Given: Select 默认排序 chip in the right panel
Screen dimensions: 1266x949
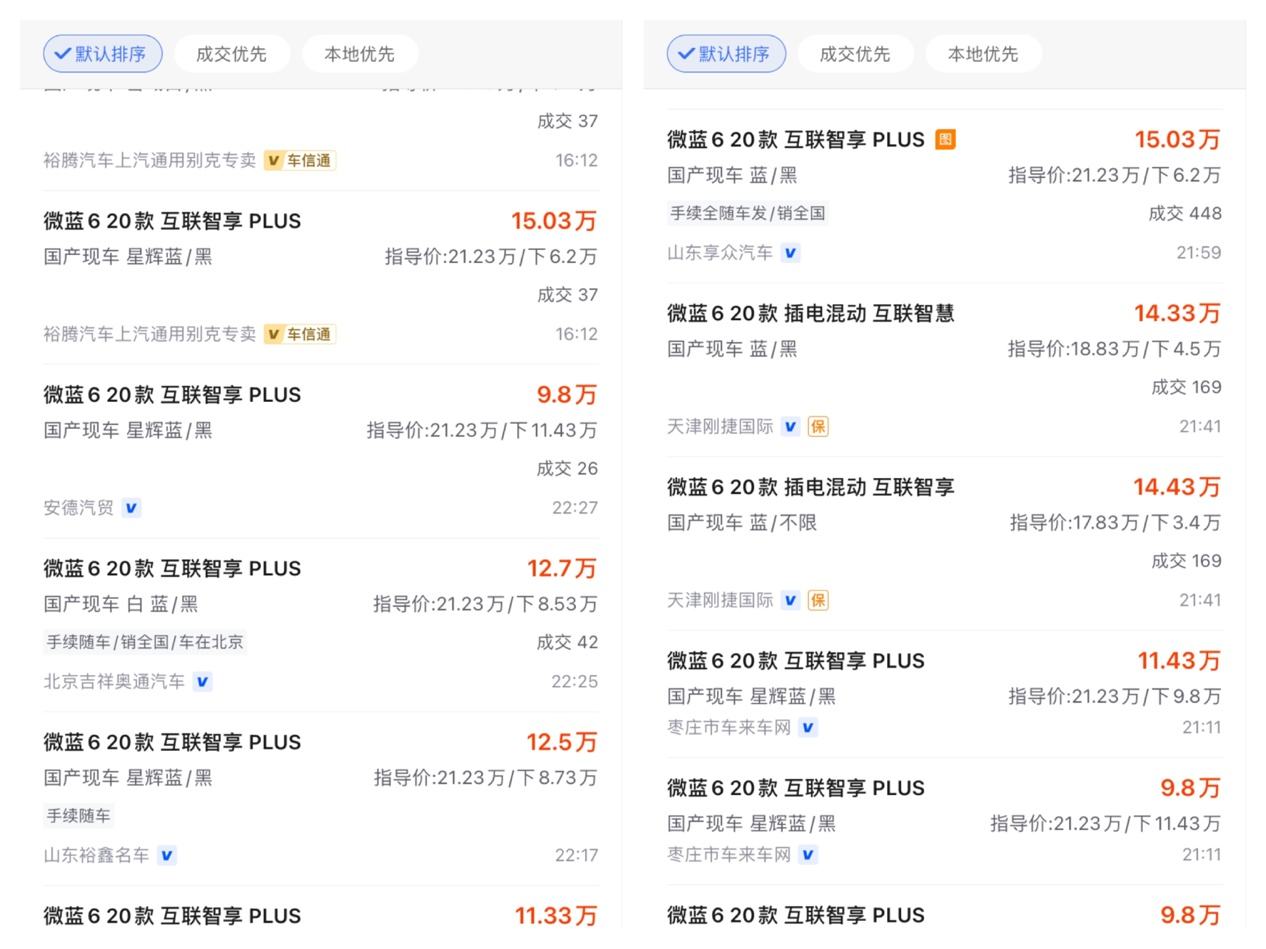Looking at the screenshot, I should [726, 53].
